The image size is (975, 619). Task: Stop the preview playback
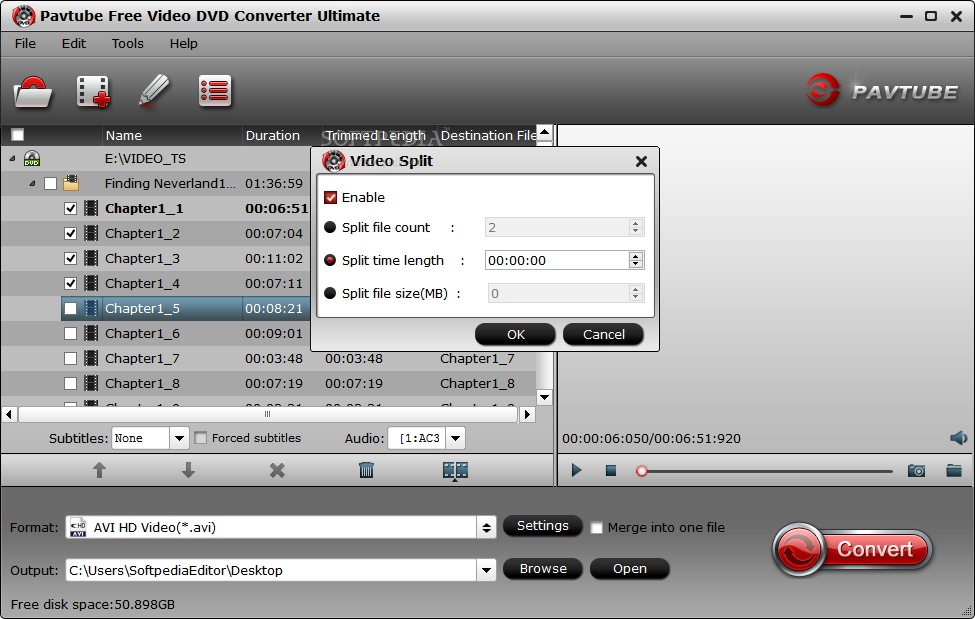(x=611, y=471)
